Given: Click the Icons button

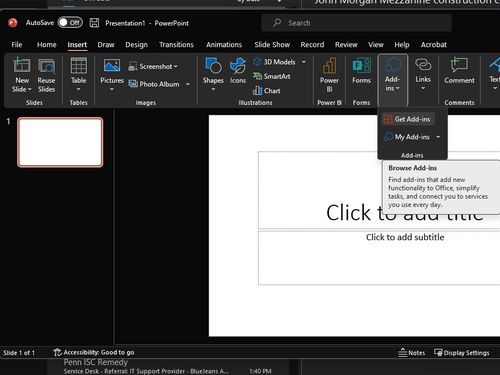Looking at the screenshot, I should pos(238,71).
